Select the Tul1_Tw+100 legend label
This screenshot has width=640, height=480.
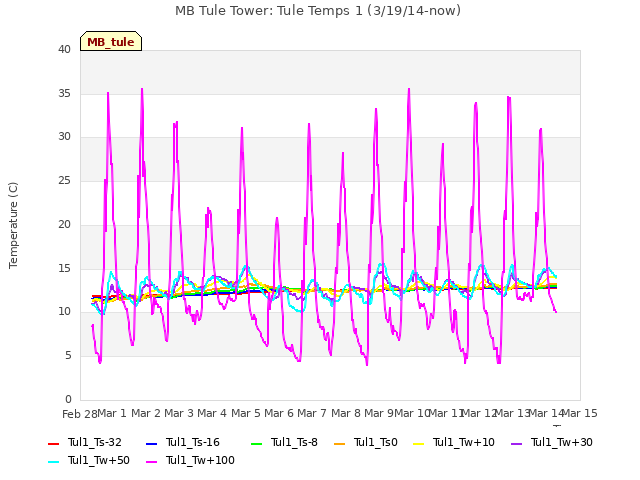[x=200, y=460]
